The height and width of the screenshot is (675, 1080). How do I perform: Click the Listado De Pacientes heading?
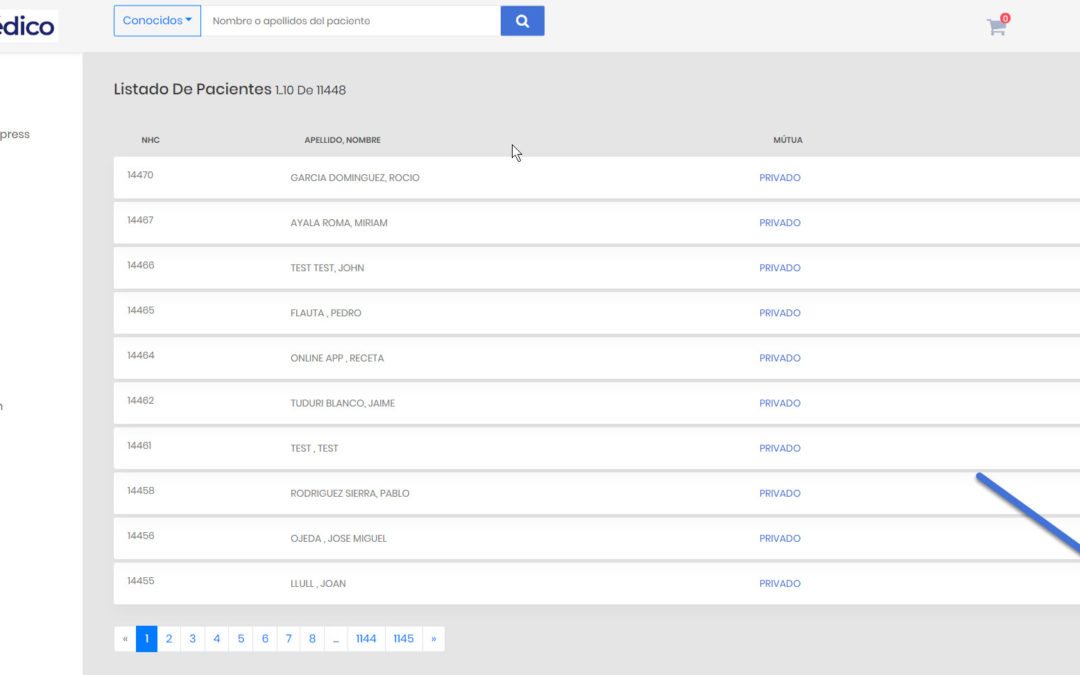(193, 89)
